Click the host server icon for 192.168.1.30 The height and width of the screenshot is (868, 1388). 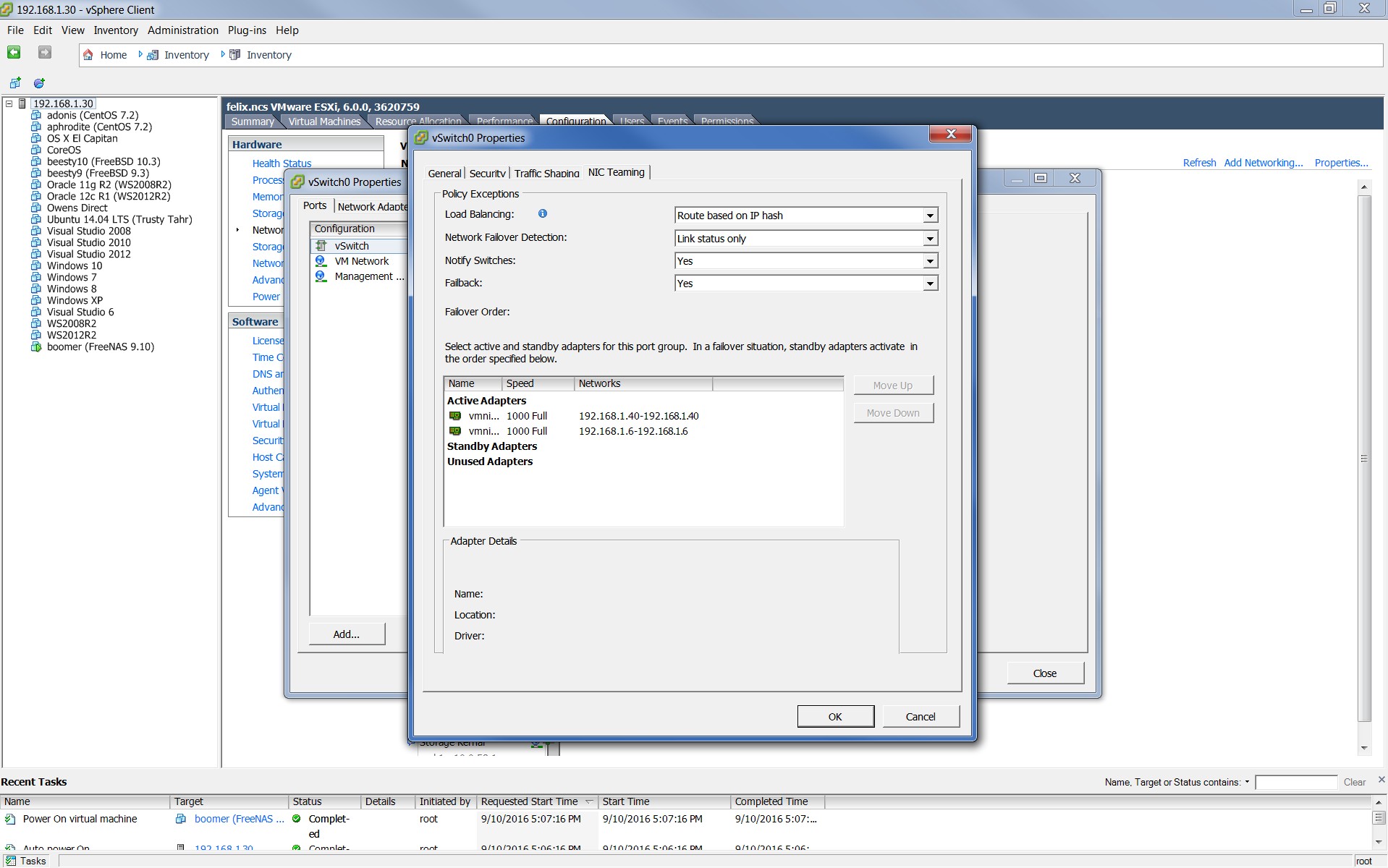pyautogui.click(x=22, y=103)
